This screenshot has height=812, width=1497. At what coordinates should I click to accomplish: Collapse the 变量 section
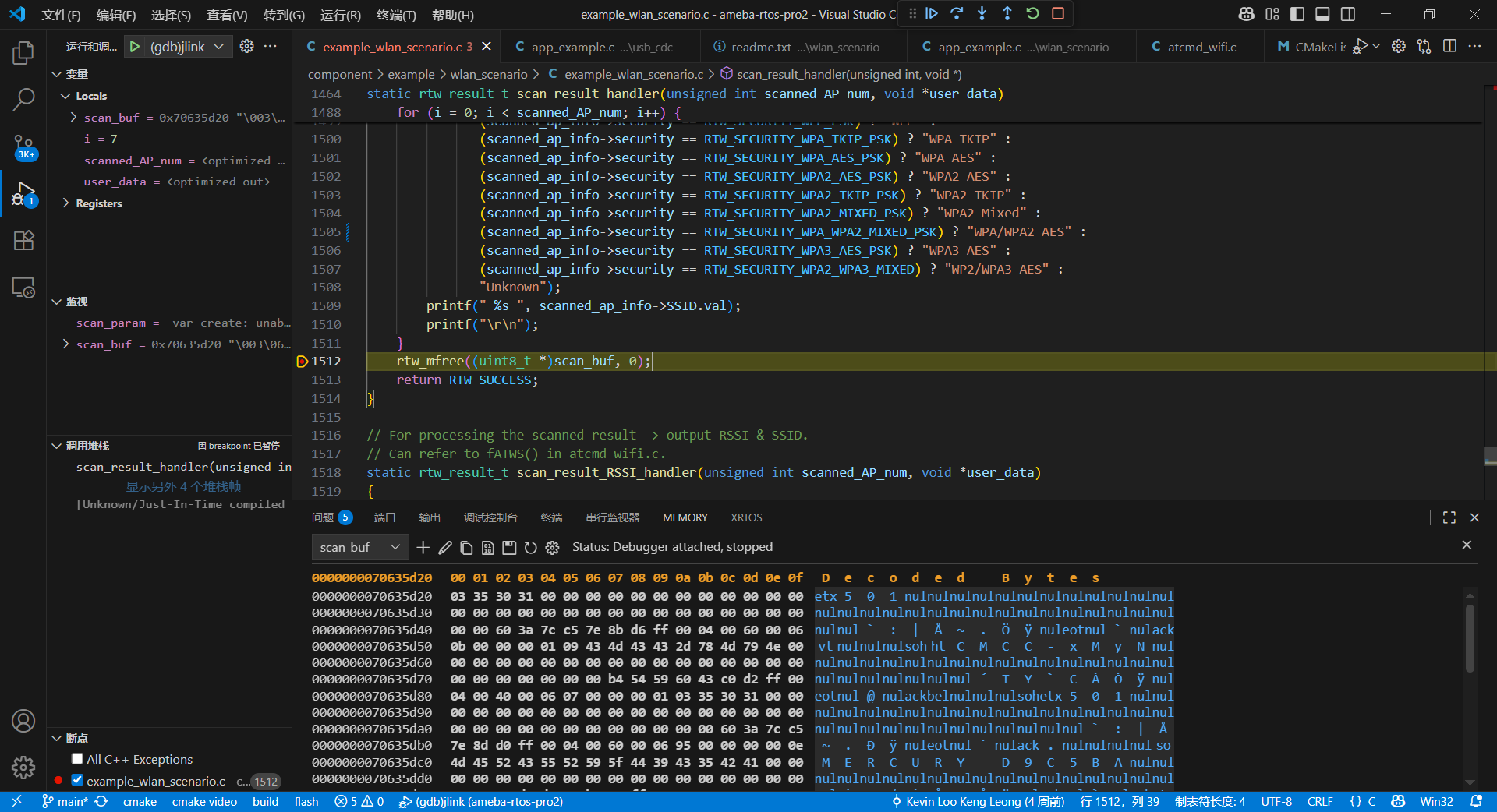pos(57,74)
